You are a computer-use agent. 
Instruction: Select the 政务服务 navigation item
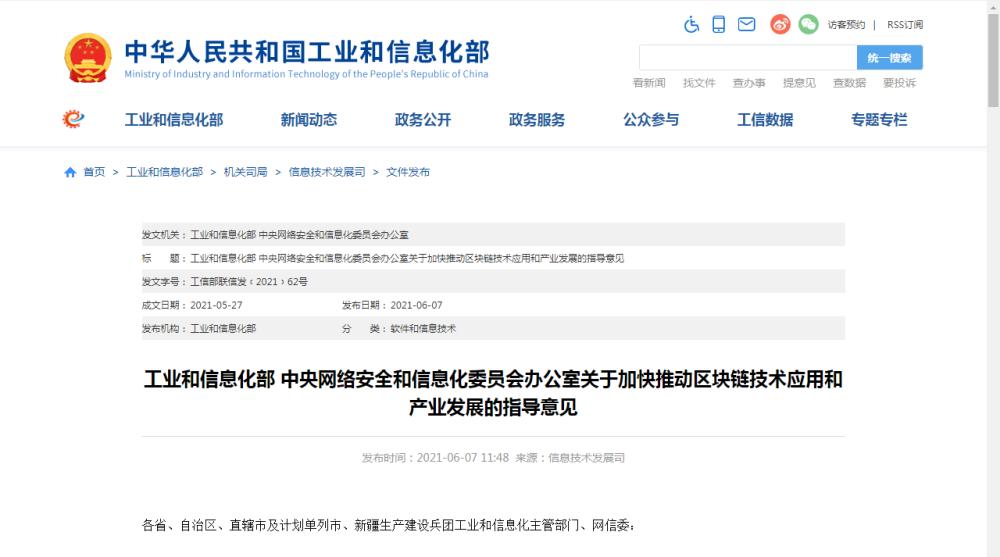[x=537, y=120]
